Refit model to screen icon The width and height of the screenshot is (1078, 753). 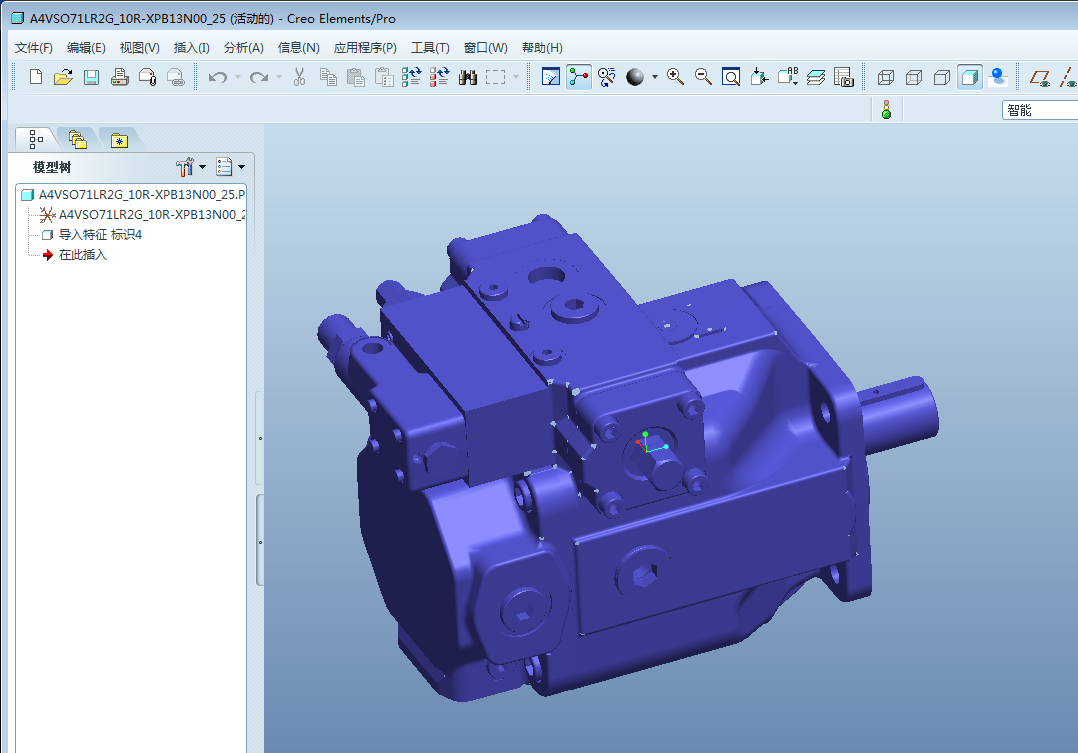731,77
